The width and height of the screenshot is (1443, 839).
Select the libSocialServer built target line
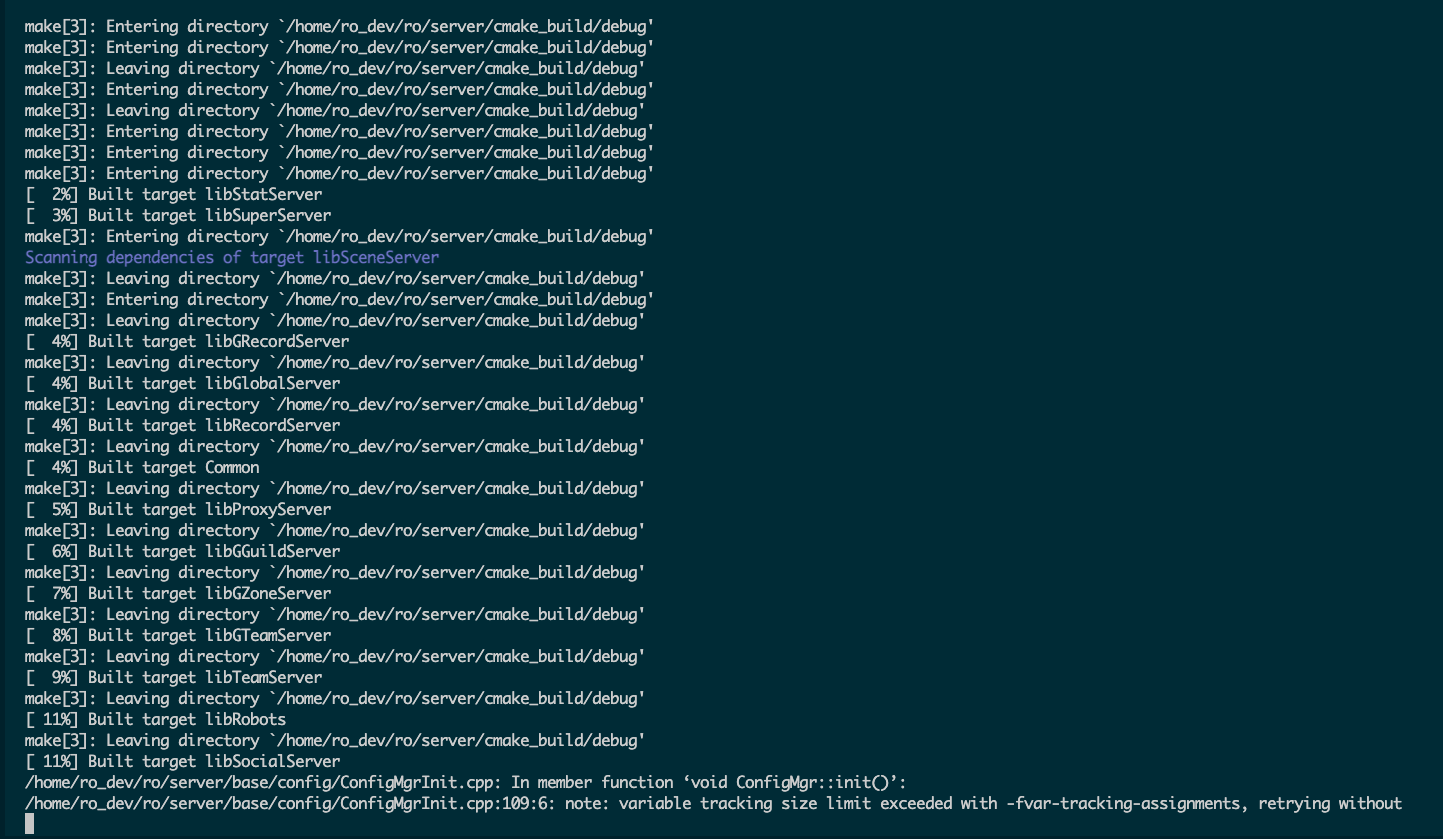182,761
